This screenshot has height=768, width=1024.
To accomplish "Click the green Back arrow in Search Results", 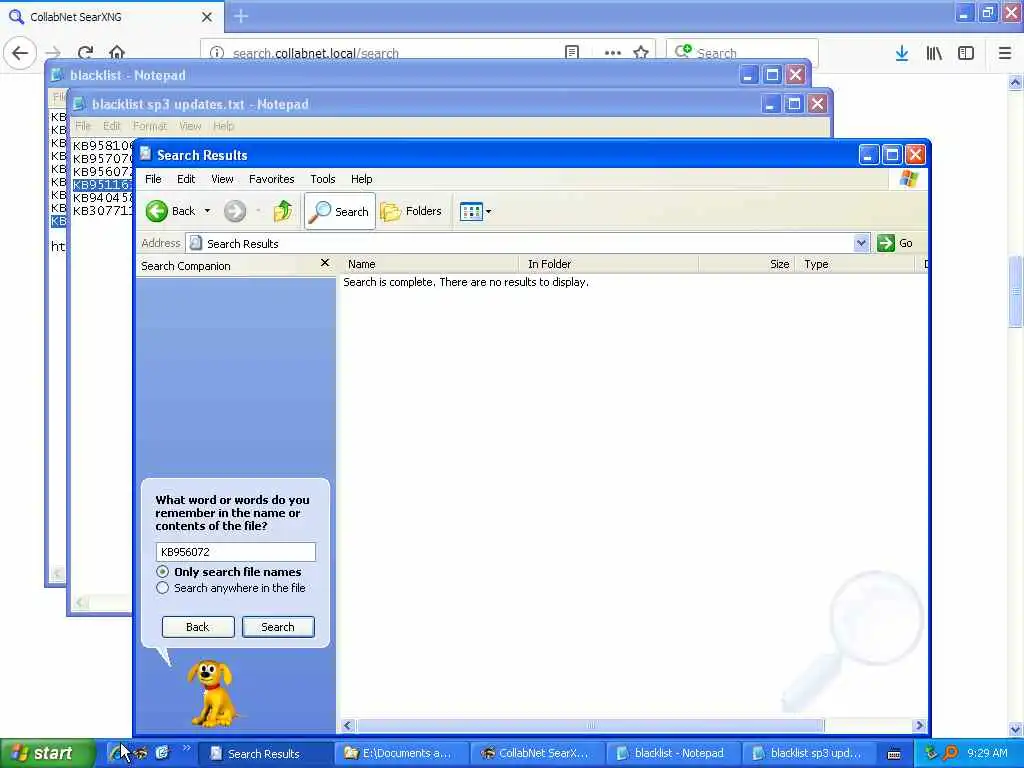I will point(157,211).
